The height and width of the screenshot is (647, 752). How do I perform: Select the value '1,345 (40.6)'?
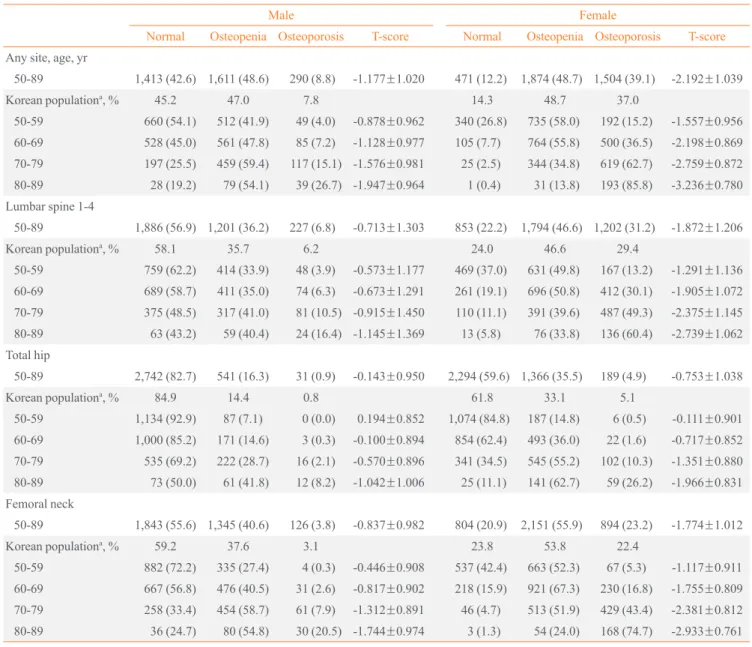point(238,525)
